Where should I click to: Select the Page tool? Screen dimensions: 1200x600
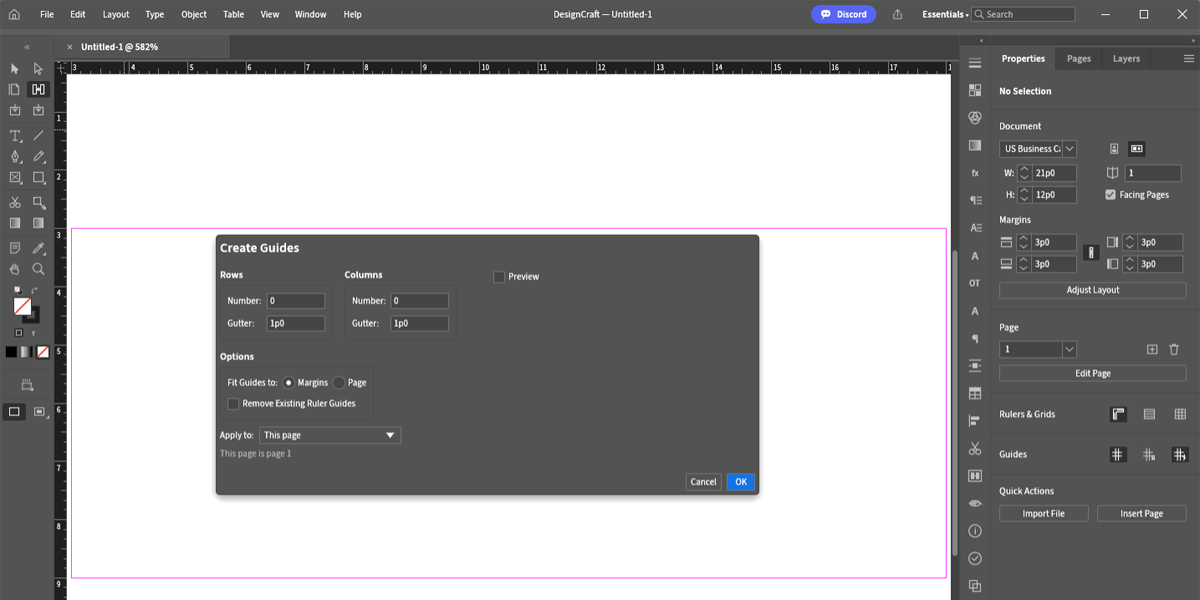tap(15, 89)
